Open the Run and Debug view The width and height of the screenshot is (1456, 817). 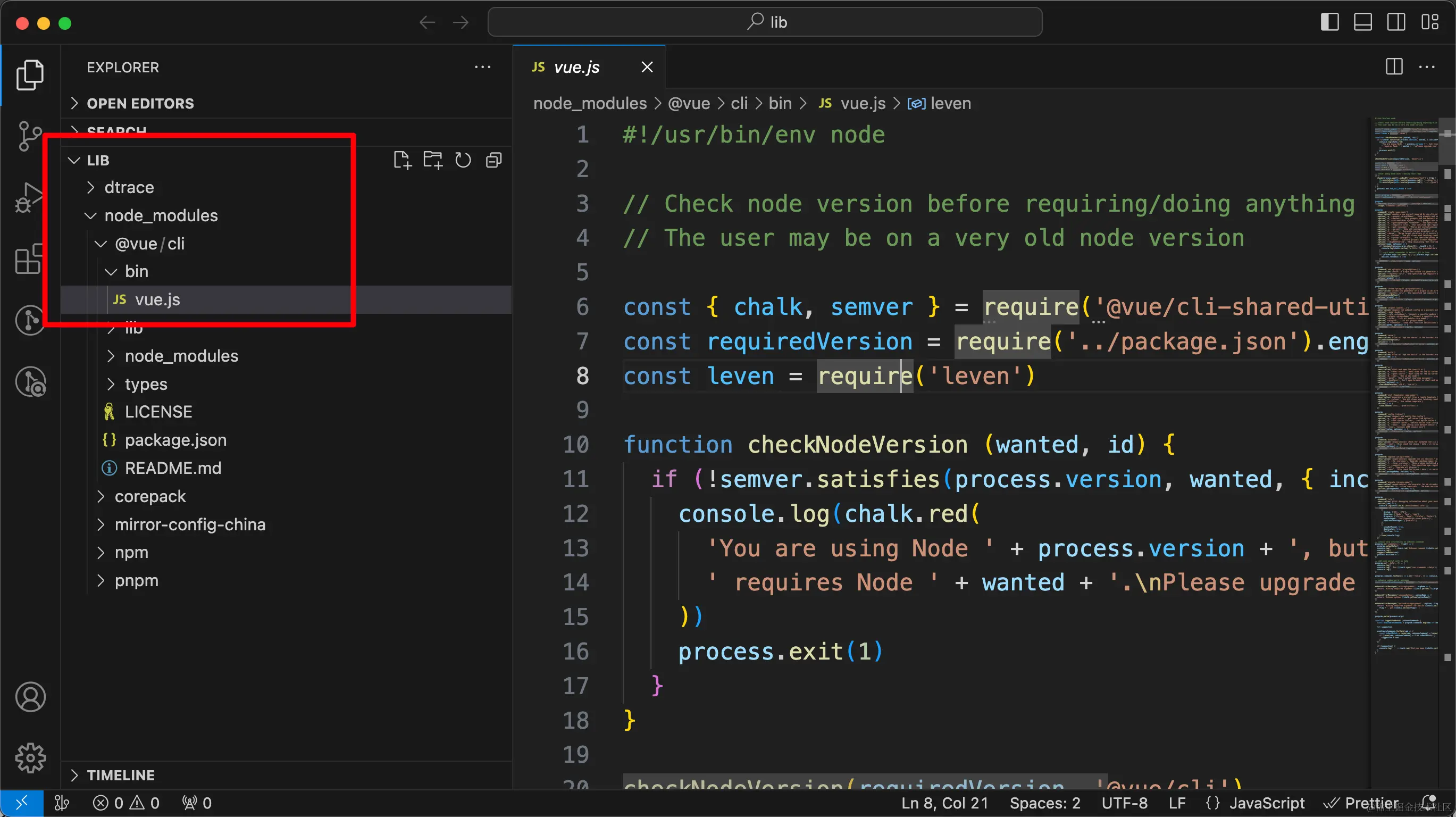30,197
